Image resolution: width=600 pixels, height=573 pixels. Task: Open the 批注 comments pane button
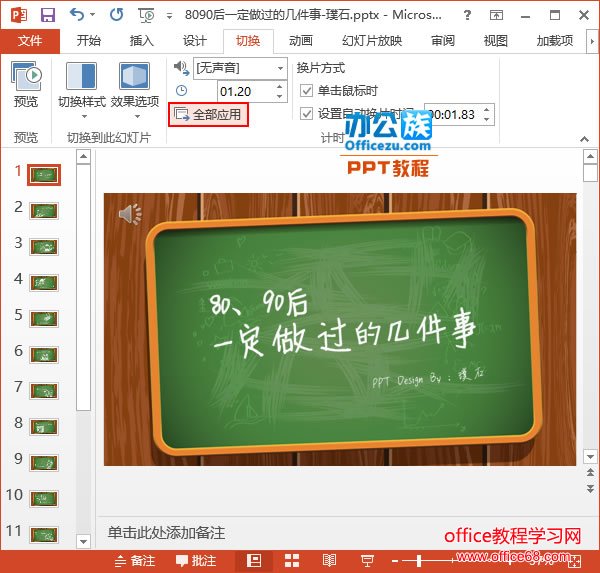[196, 561]
